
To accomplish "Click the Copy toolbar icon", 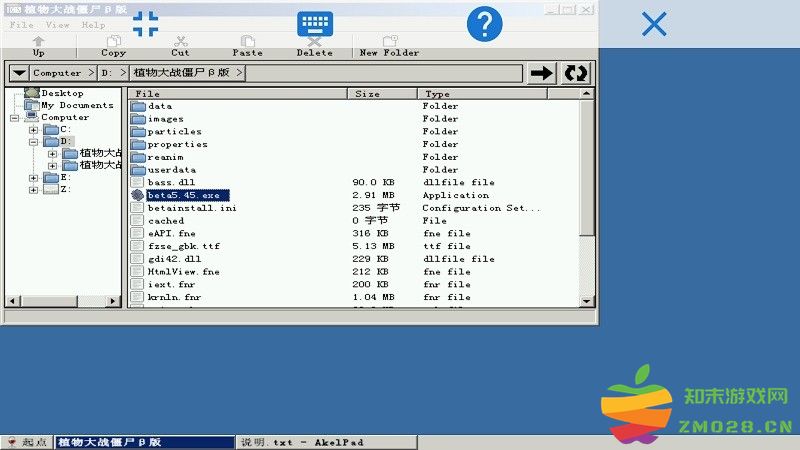I will point(113,42).
